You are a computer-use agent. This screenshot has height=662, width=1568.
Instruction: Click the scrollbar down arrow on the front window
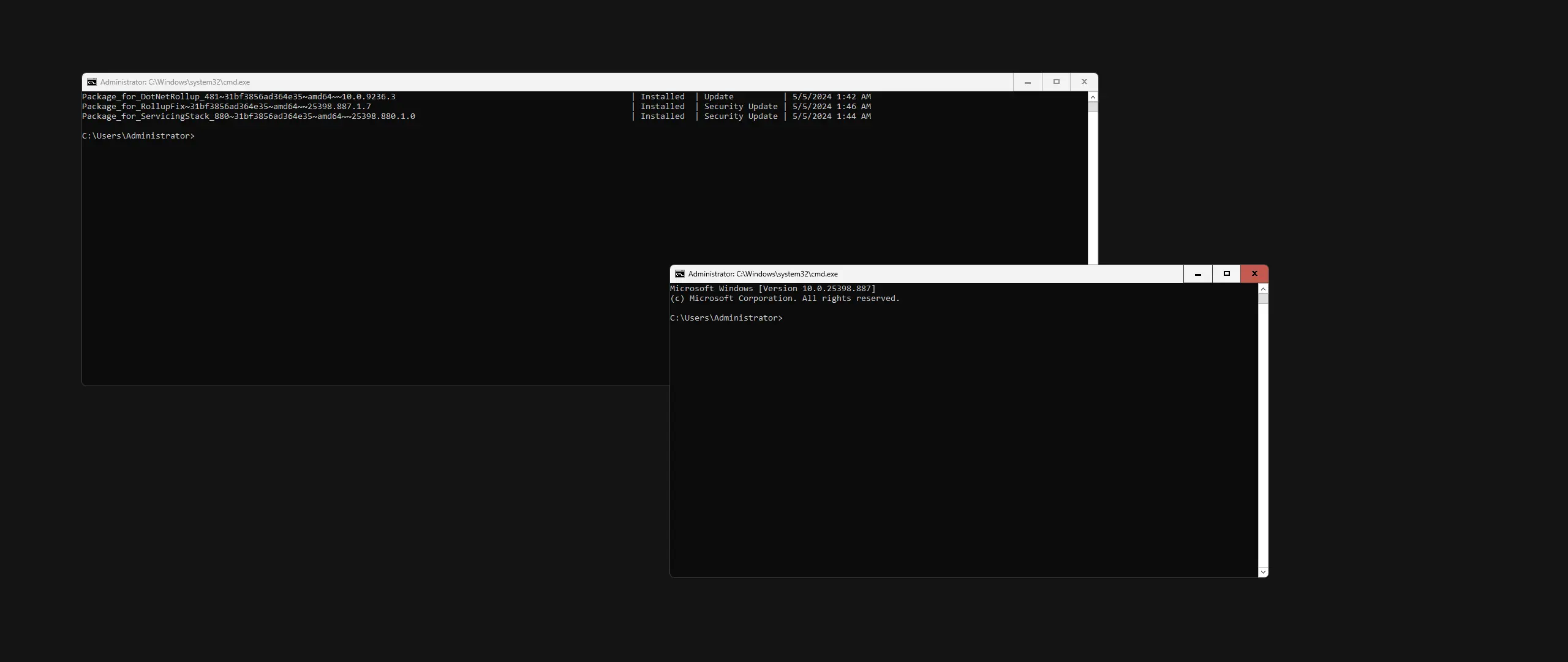pos(1263,571)
